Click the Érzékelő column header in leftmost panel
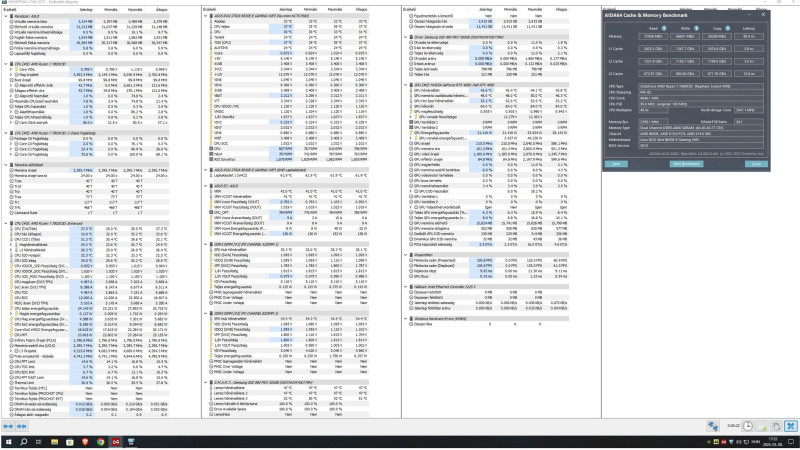 (x=36, y=10)
